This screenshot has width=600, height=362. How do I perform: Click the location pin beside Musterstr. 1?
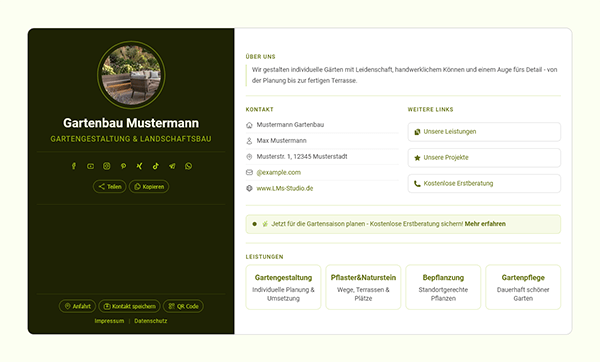click(249, 157)
